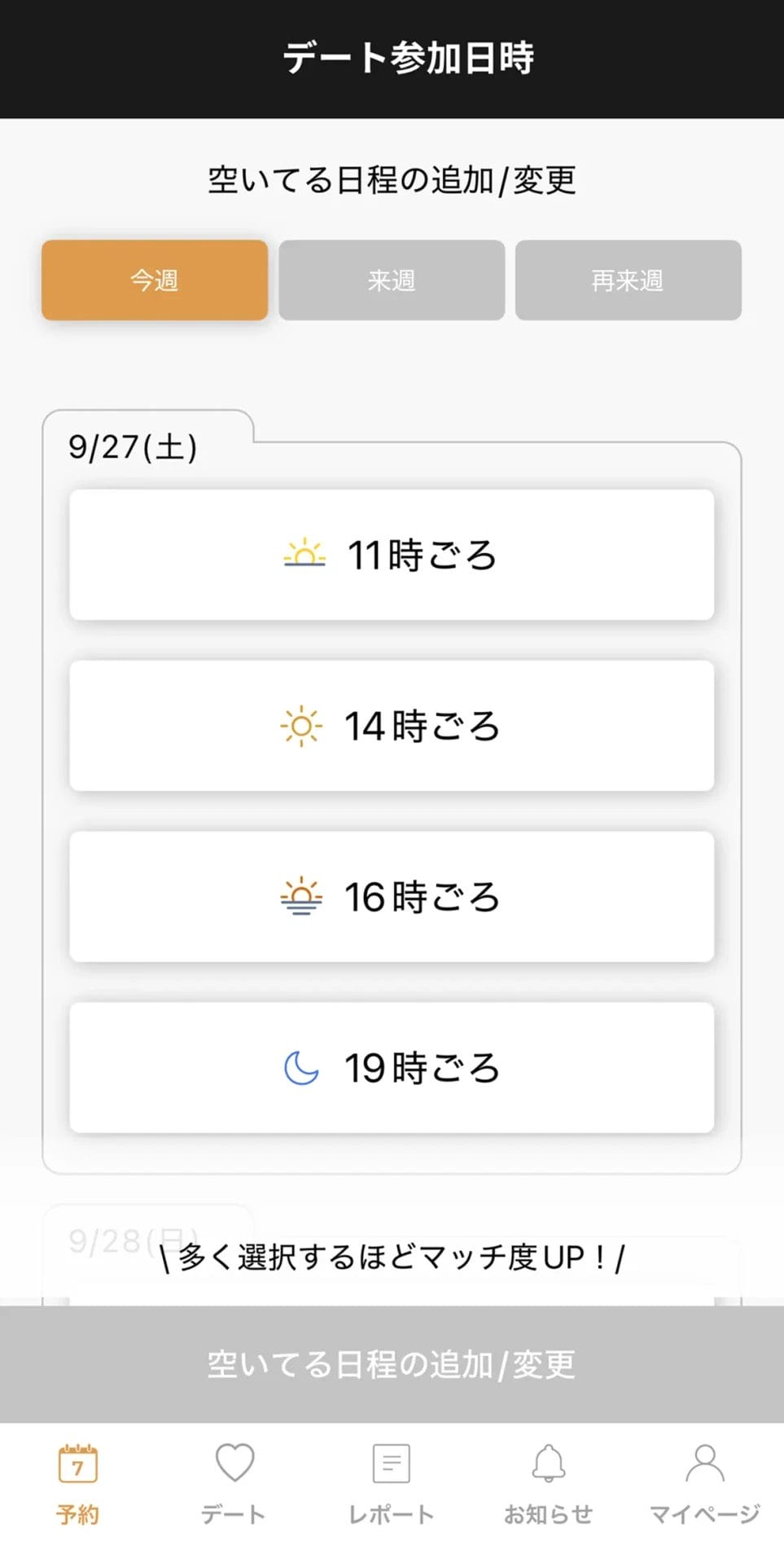Tap the heart icon for デート
The image size is (784, 1564).
pyautogui.click(x=234, y=1462)
